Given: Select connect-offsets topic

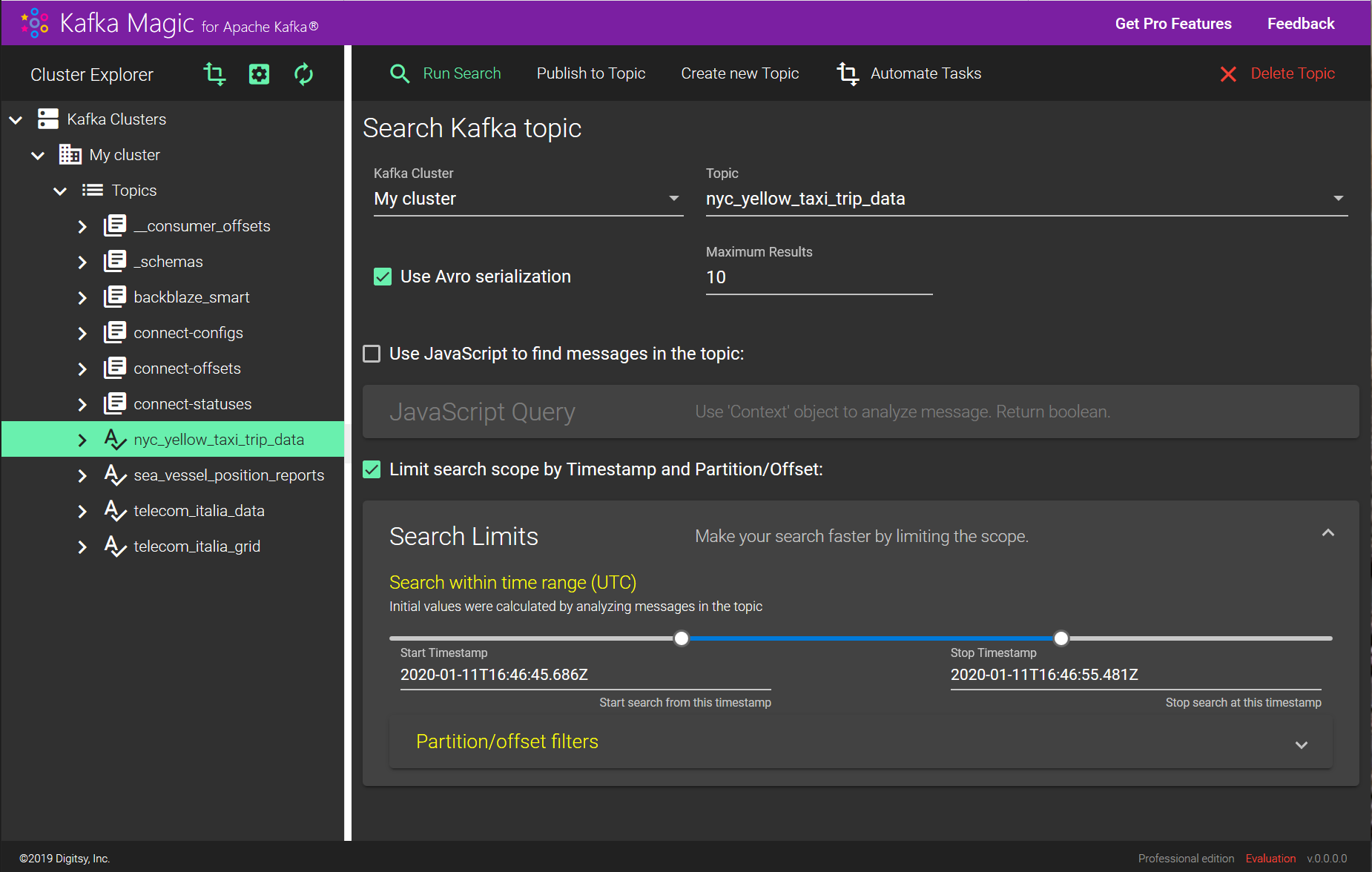Looking at the screenshot, I should [187, 369].
